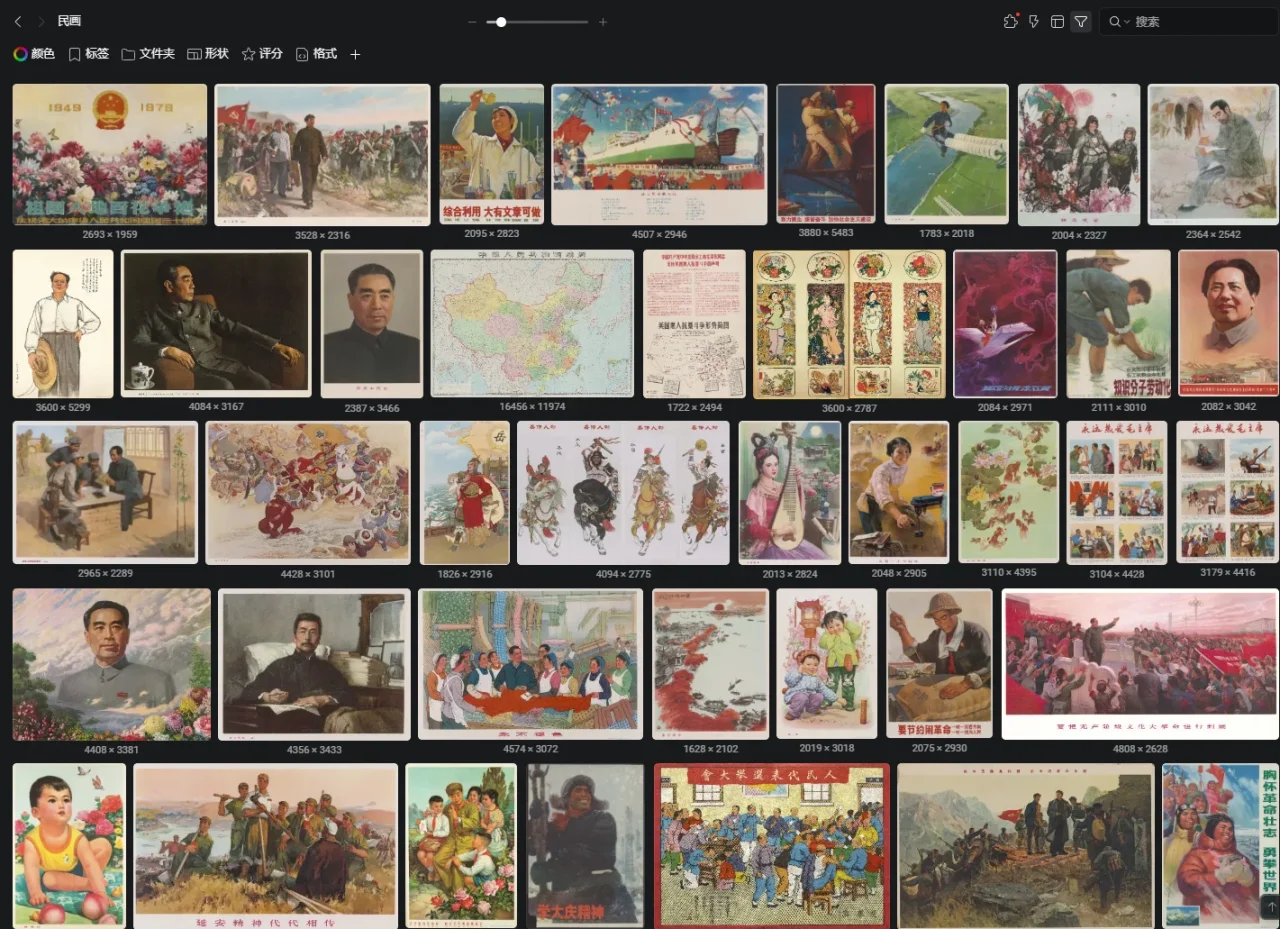This screenshot has height=929, width=1280.
Task: Toggle the filter bar funnel icon
Action: pos(1081,21)
